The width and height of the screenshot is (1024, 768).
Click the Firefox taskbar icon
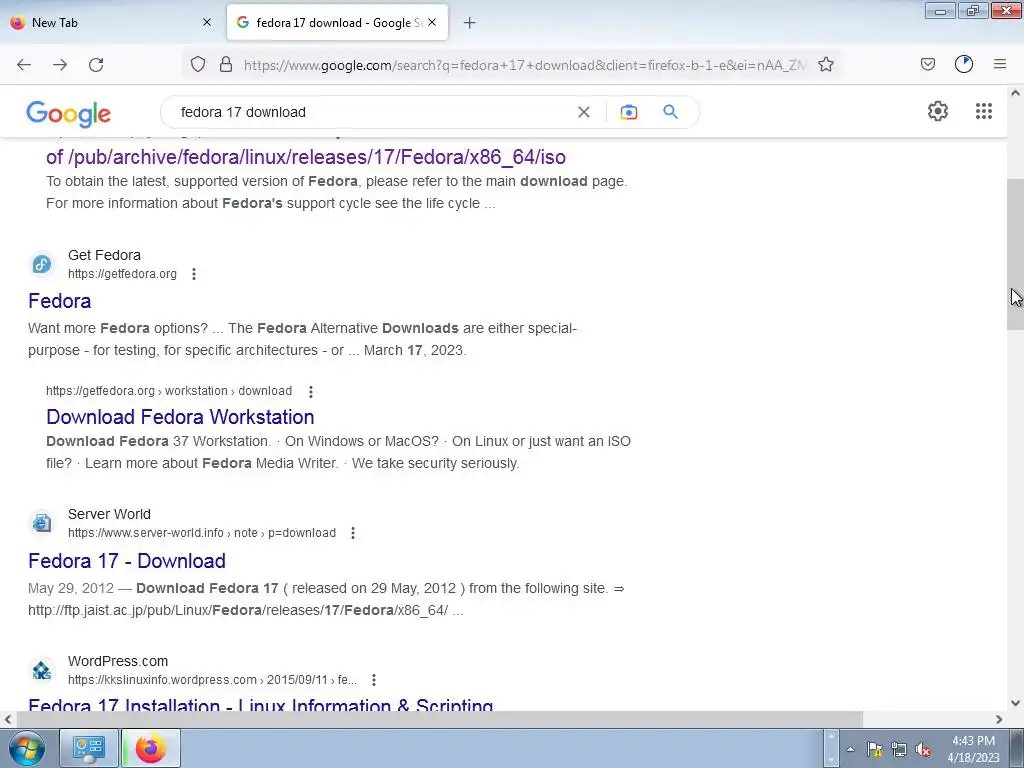[151, 748]
